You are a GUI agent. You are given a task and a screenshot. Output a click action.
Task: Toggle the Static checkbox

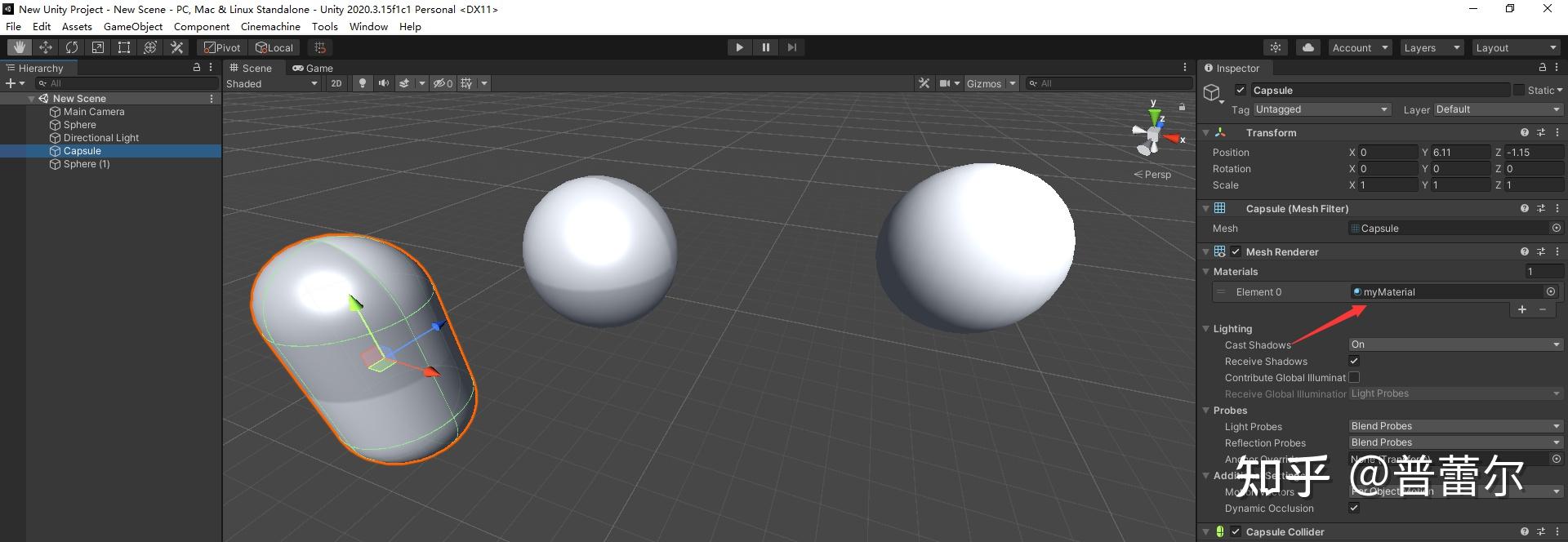click(x=1519, y=91)
